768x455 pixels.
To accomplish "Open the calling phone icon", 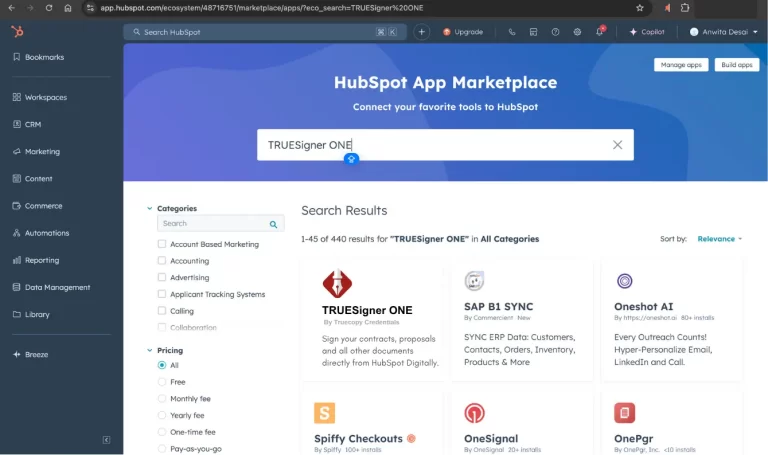I will tap(511, 32).
